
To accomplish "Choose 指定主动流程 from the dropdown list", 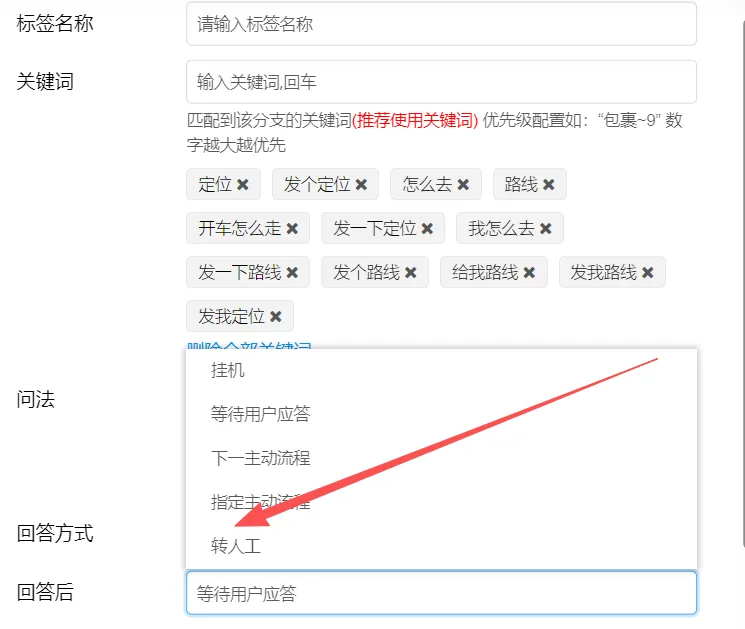I will (x=441, y=502).
